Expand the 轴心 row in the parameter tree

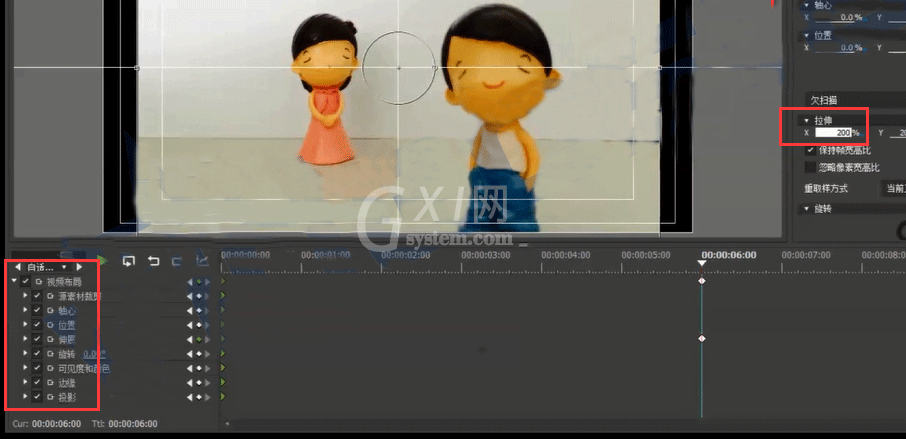[x=25, y=310]
